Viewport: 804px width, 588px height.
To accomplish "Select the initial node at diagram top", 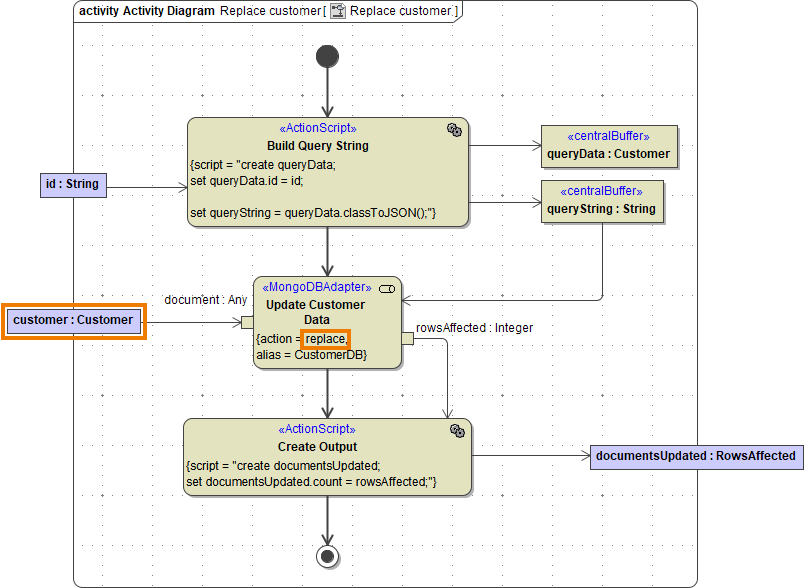I will tap(327, 56).
